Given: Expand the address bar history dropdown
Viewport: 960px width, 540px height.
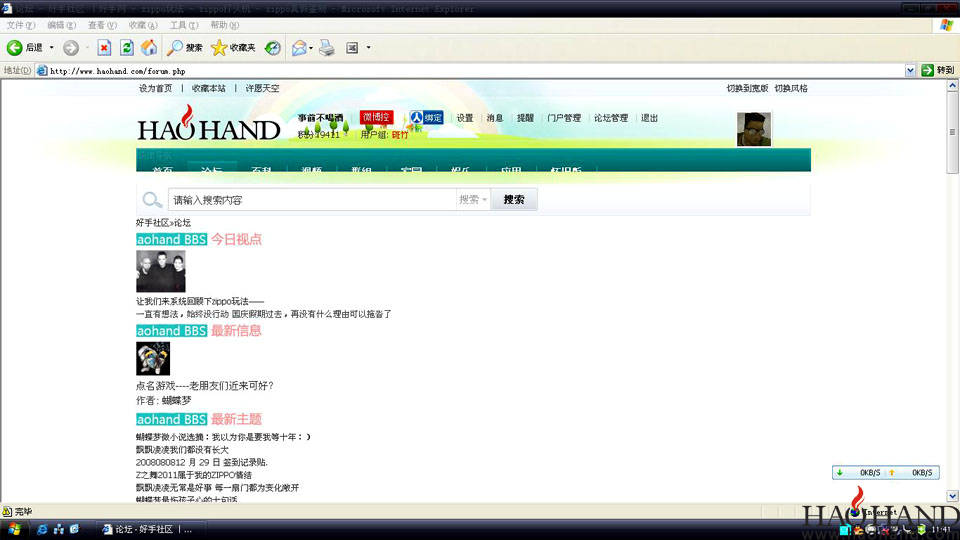Looking at the screenshot, I should pos(910,71).
